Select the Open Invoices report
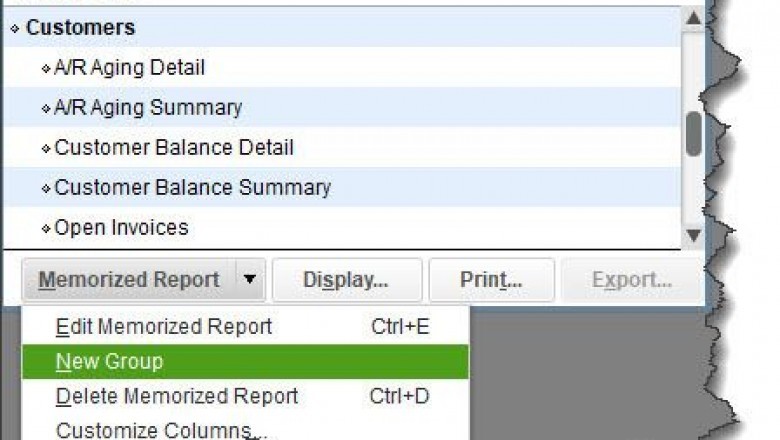This screenshot has height=440, width=780. point(342,228)
